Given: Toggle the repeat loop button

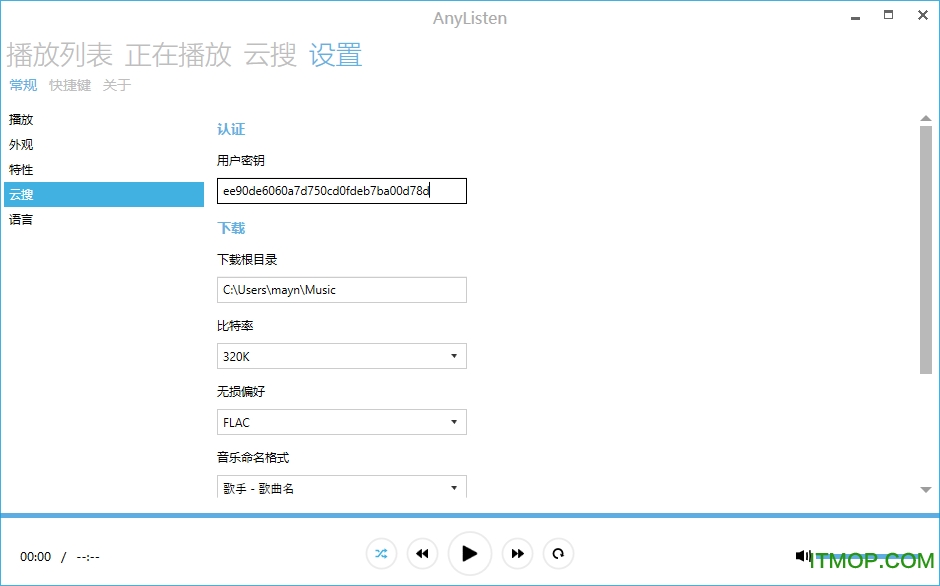Looking at the screenshot, I should point(558,553).
